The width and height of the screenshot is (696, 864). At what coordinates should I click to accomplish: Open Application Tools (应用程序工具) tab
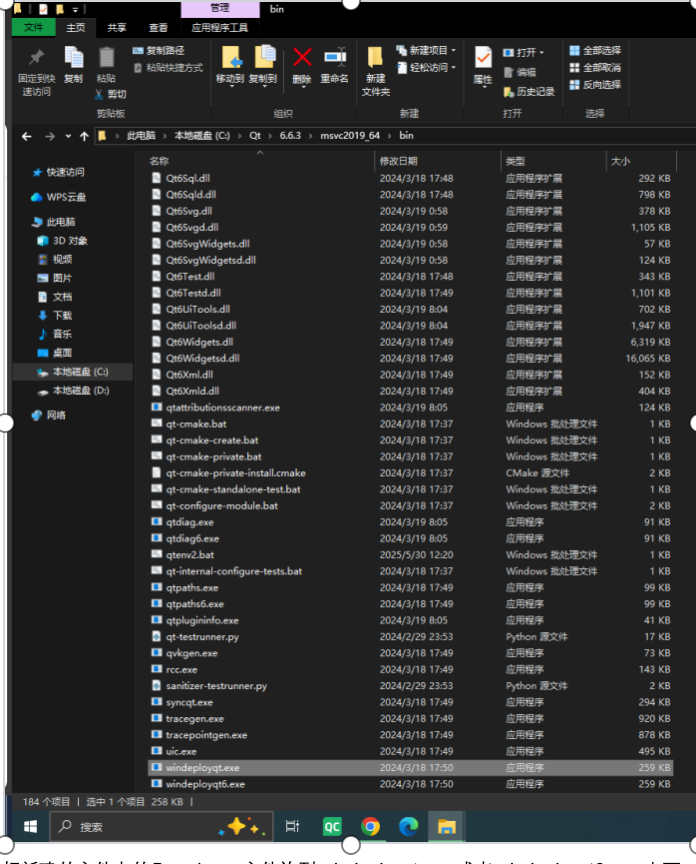(x=220, y=28)
